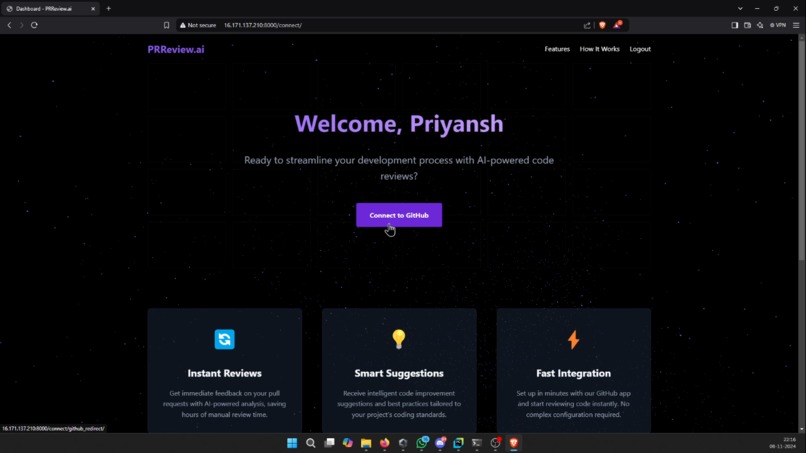Open Firefox from the taskbar

(x=384, y=443)
